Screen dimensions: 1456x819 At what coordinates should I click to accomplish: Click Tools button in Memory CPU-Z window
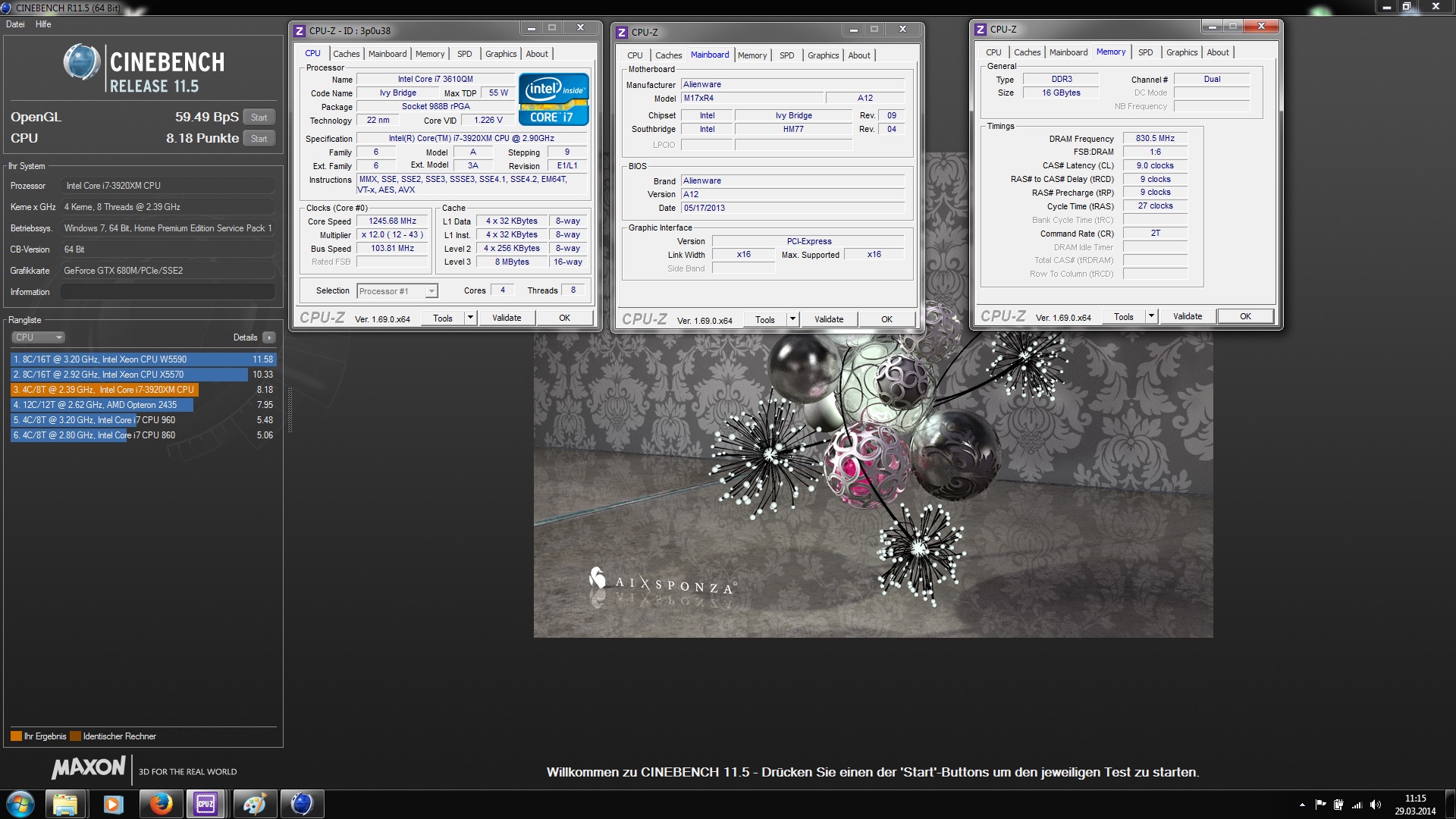click(1124, 316)
